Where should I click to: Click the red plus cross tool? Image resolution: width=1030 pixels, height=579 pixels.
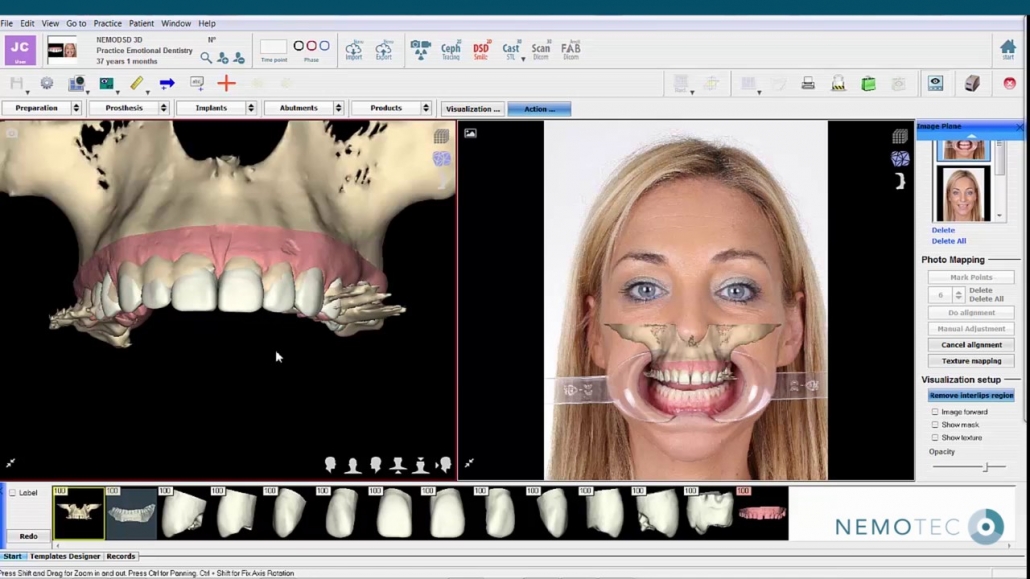click(226, 84)
